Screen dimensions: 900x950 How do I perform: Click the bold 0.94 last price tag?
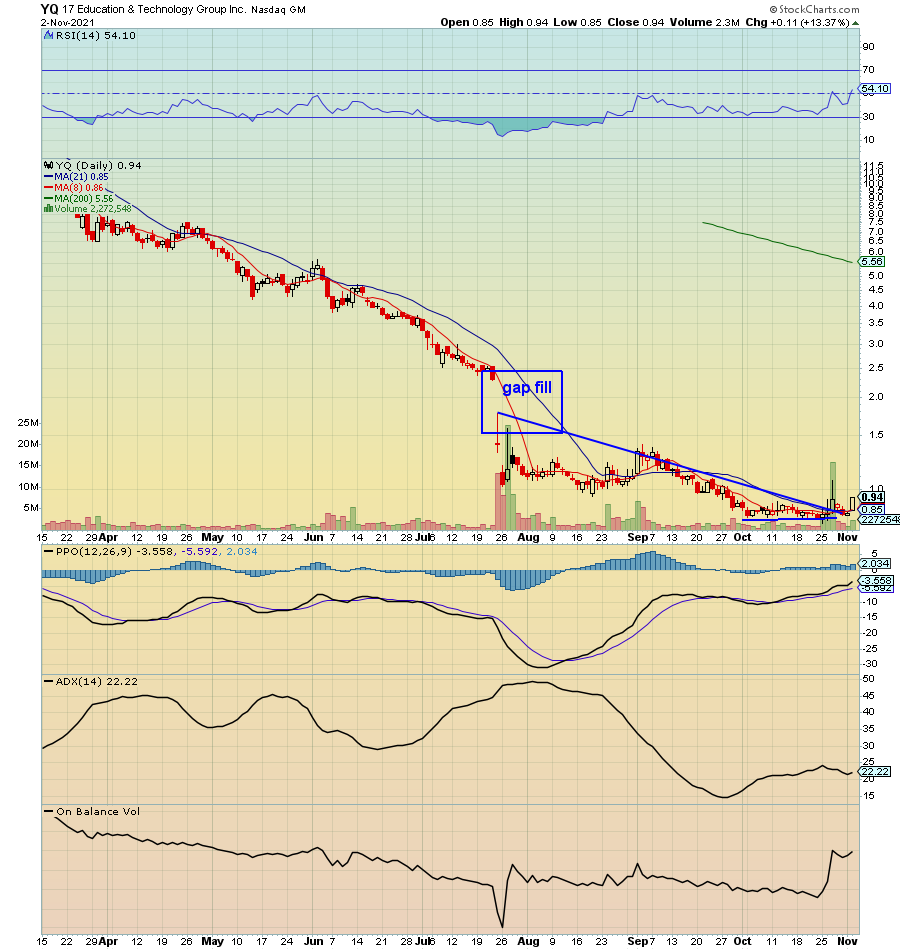click(872, 497)
